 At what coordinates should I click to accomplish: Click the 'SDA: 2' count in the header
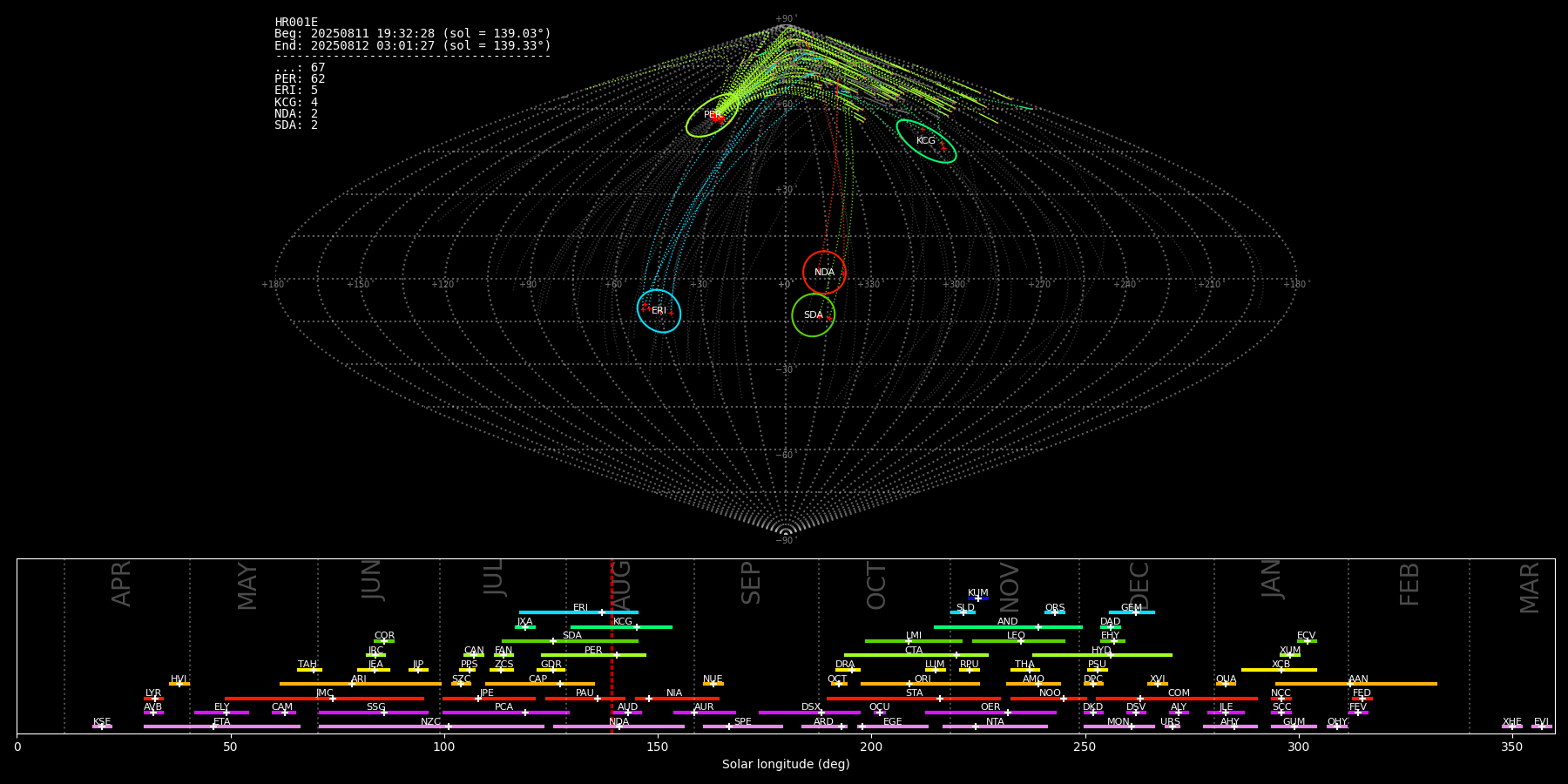tap(296, 125)
